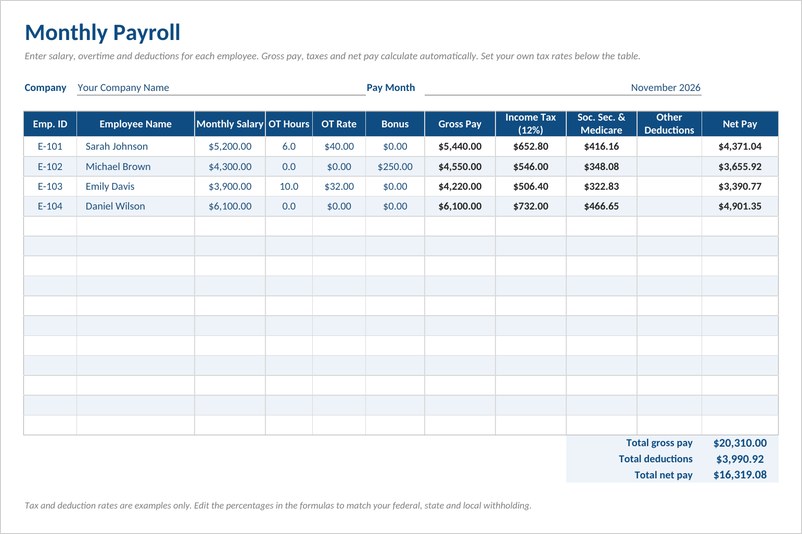Image resolution: width=802 pixels, height=534 pixels.
Task: Click the Pay Month label
Action: tap(391, 87)
